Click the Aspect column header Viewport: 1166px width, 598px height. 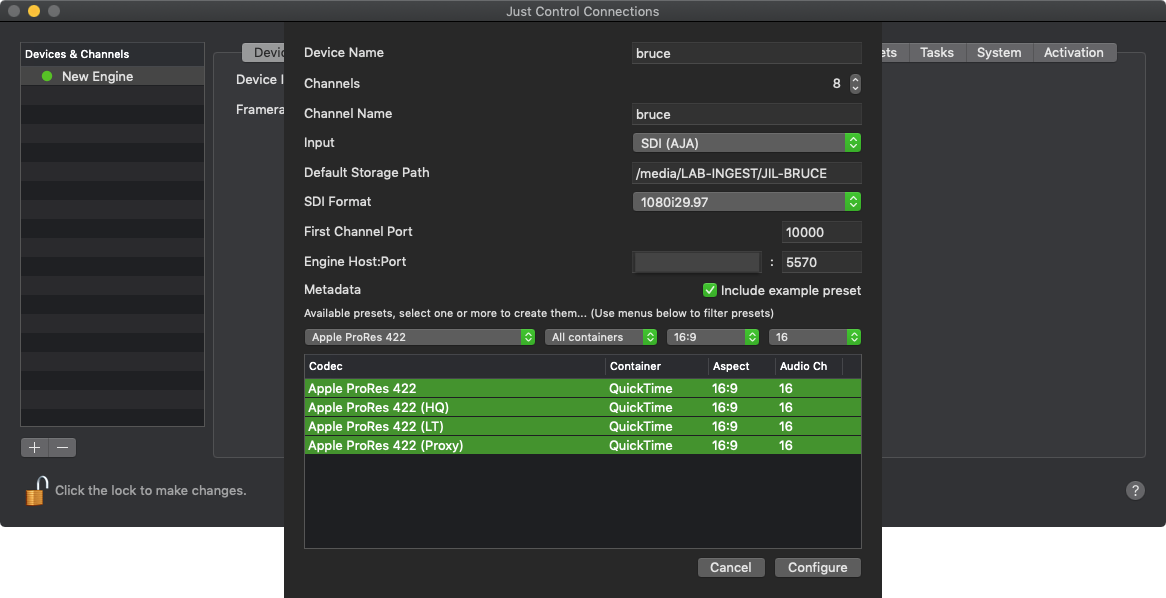pyautogui.click(x=742, y=366)
